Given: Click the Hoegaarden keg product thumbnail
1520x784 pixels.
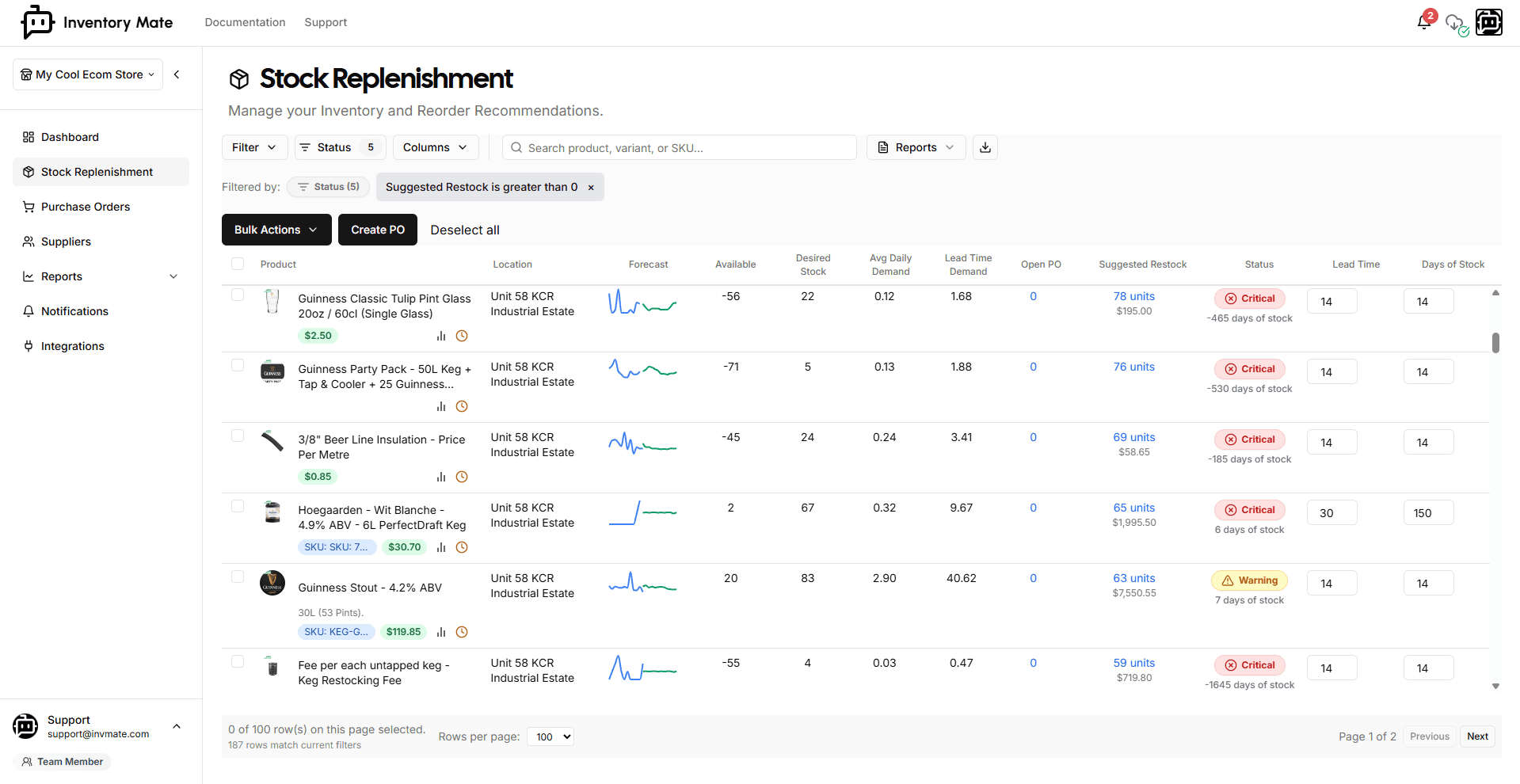Looking at the screenshot, I should [x=272, y=512].
